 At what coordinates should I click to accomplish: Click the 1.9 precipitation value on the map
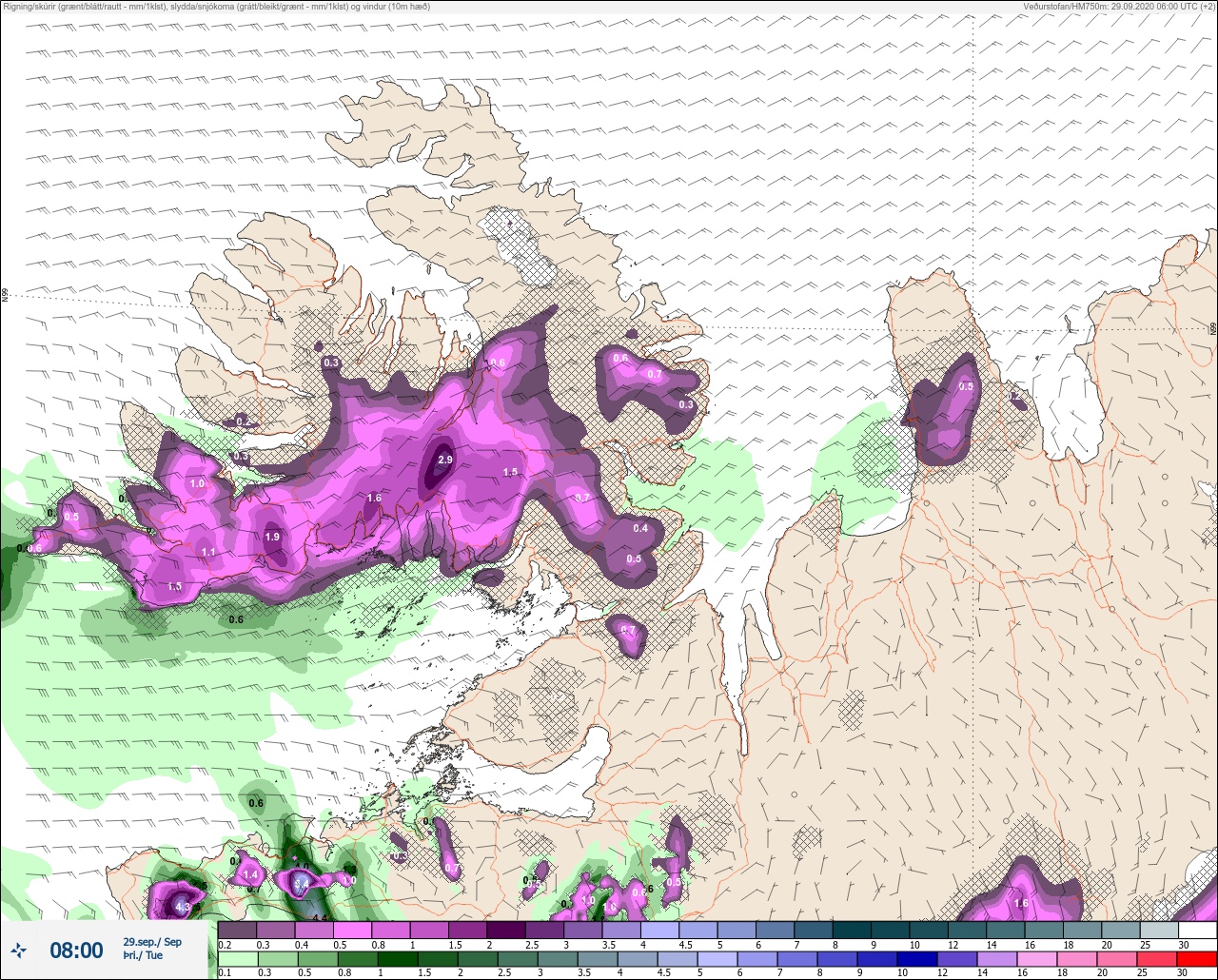[x=272, y=538]
